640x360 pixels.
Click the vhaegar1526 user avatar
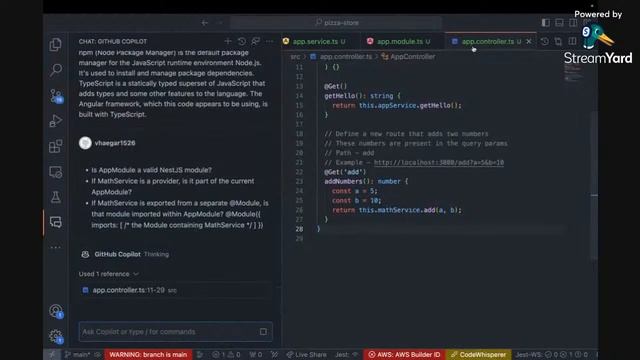(x=85, y=143)
